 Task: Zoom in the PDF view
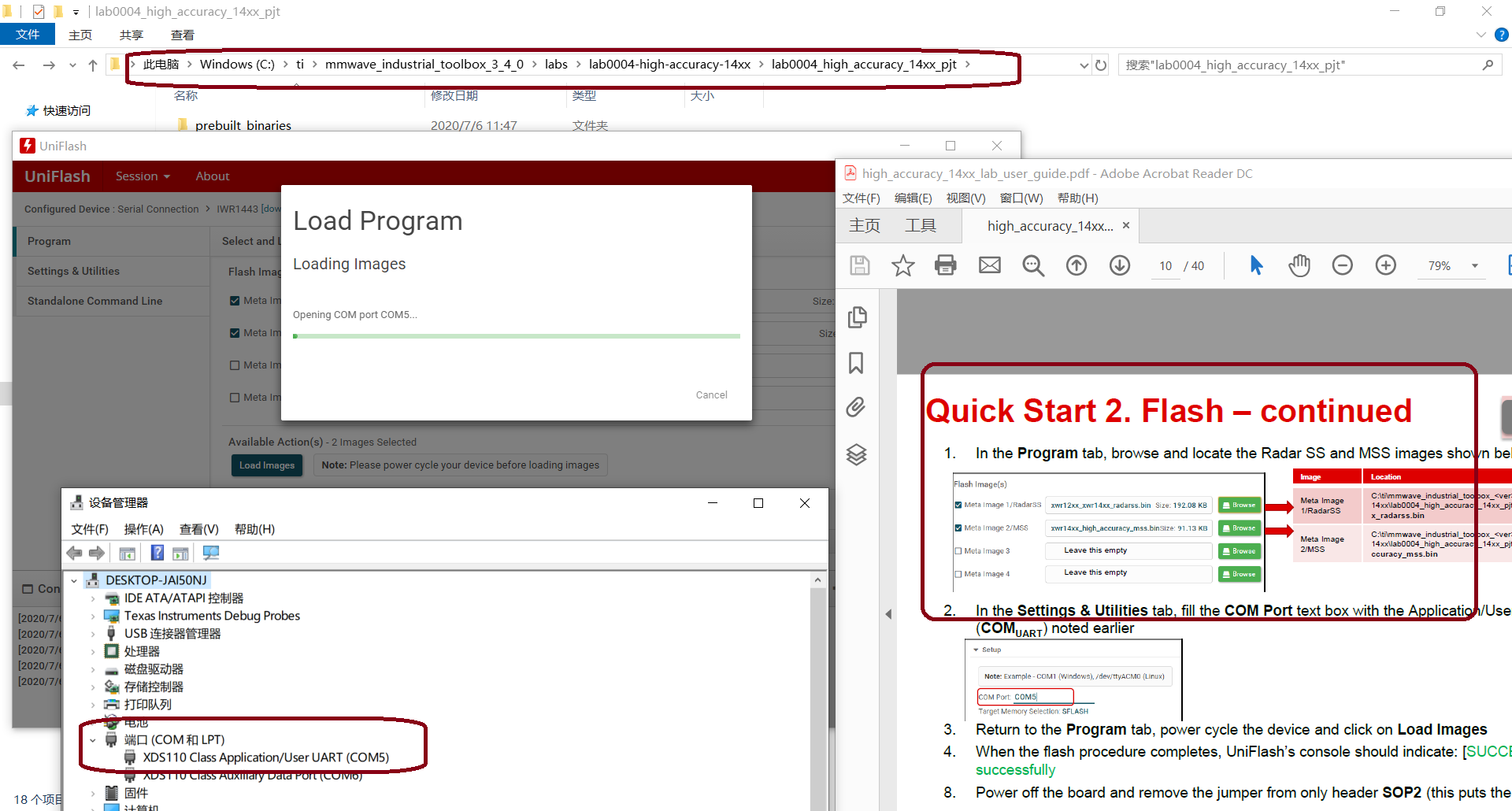(x=1386, y=265)
